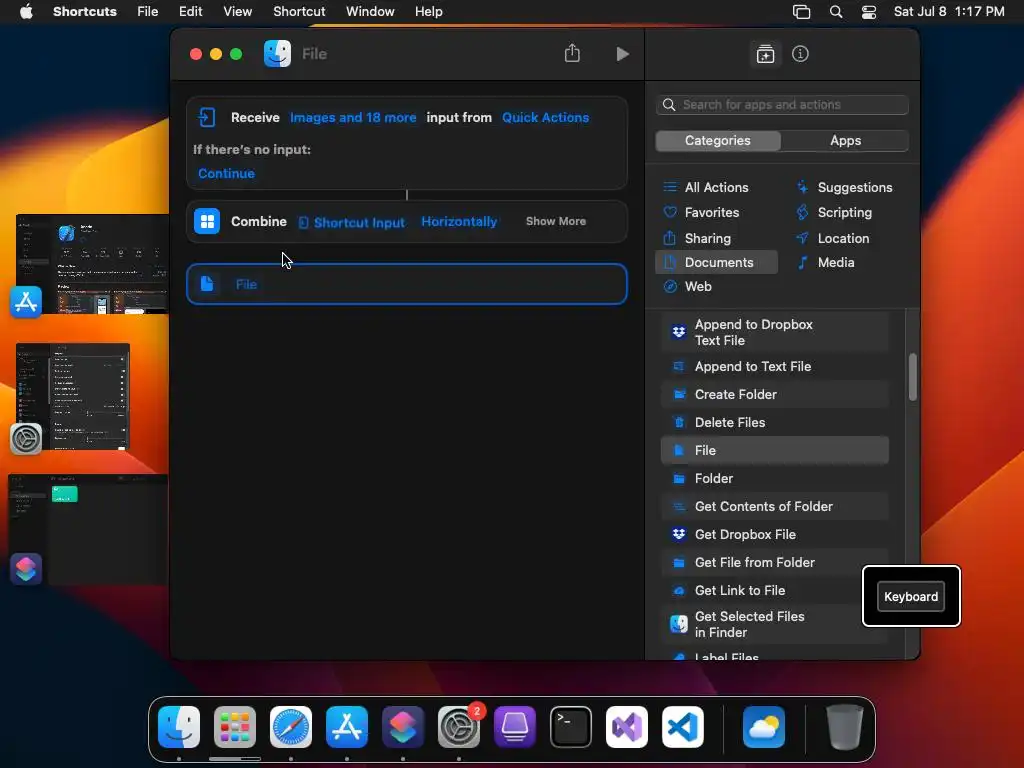Viewport: 1024px width, 768px height.
Task: Show shortcut details info icon
Action: [x=800, y=54]
